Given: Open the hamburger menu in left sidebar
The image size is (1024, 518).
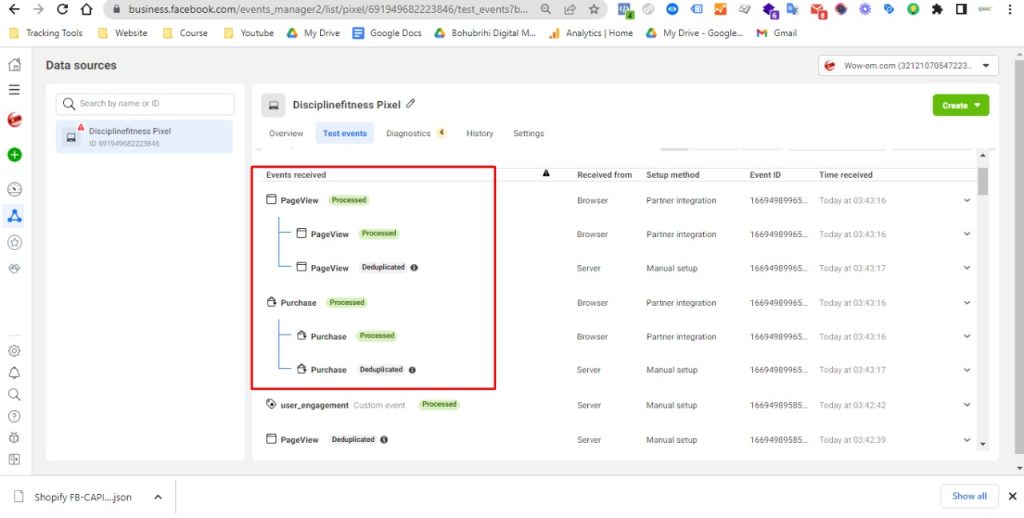Looking at the screenshot, I should [x=14, y=90].
